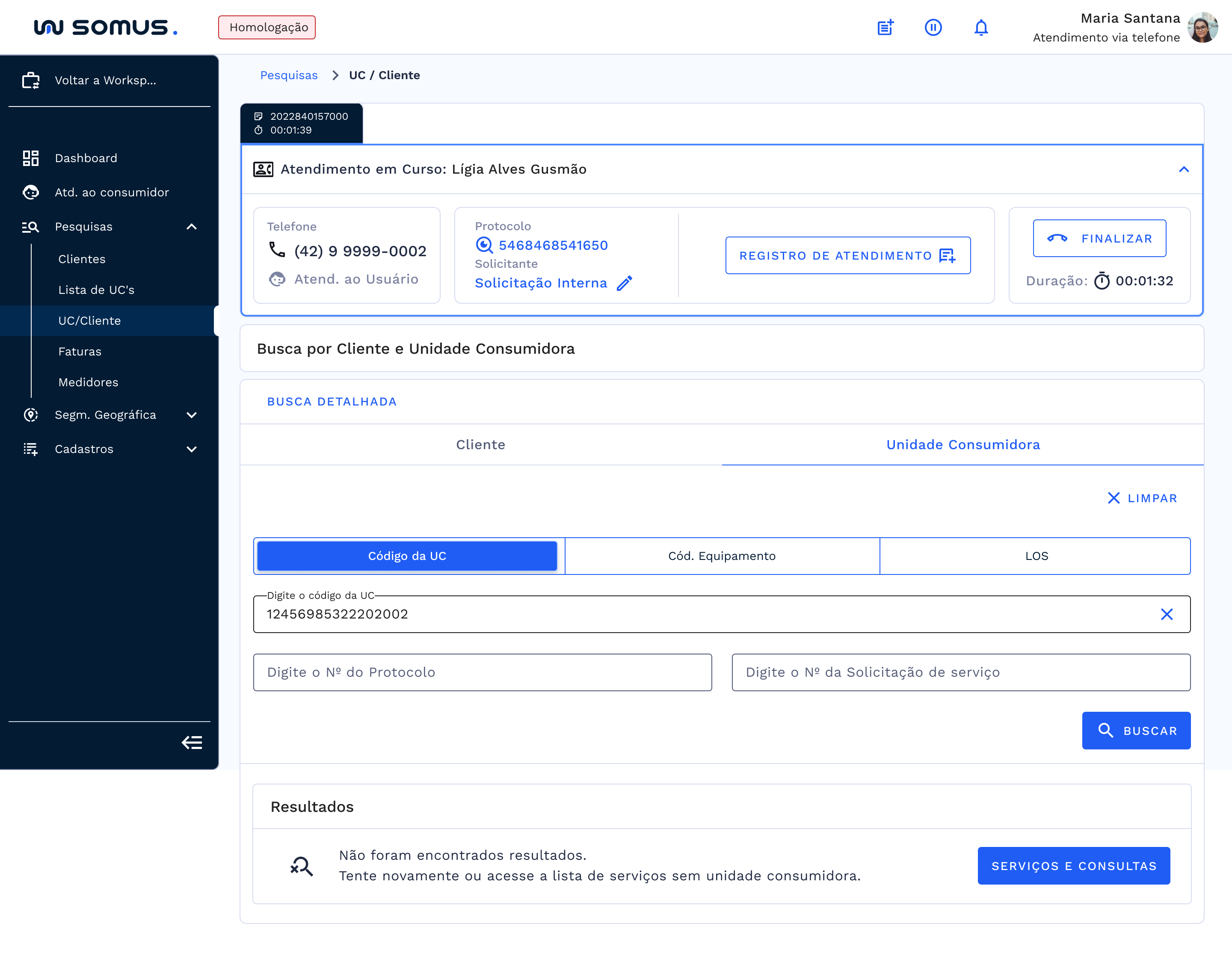Viewport: 1232px width, 965px height.
Task: Select the Código da UC search option
Action: pyautogui.click(x=407, y=556)
